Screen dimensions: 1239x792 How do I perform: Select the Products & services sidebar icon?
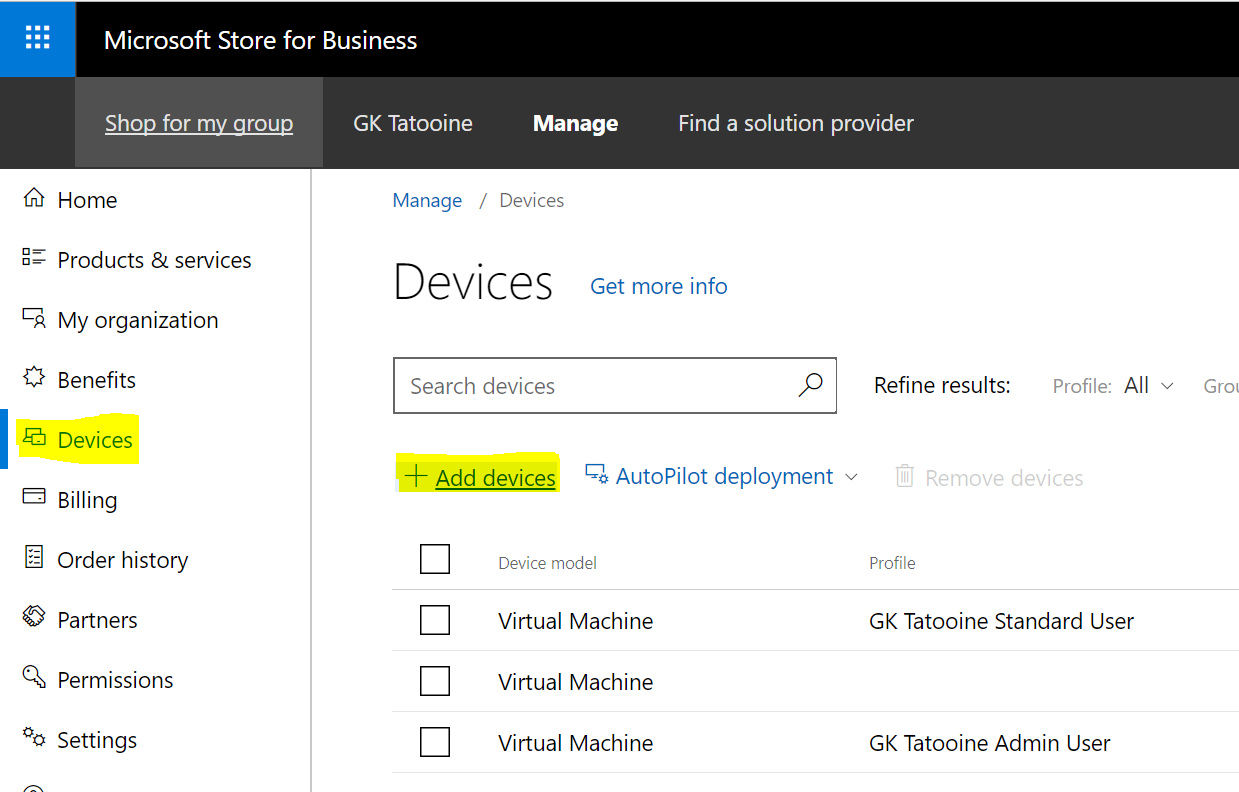click(x=32, y=259)
